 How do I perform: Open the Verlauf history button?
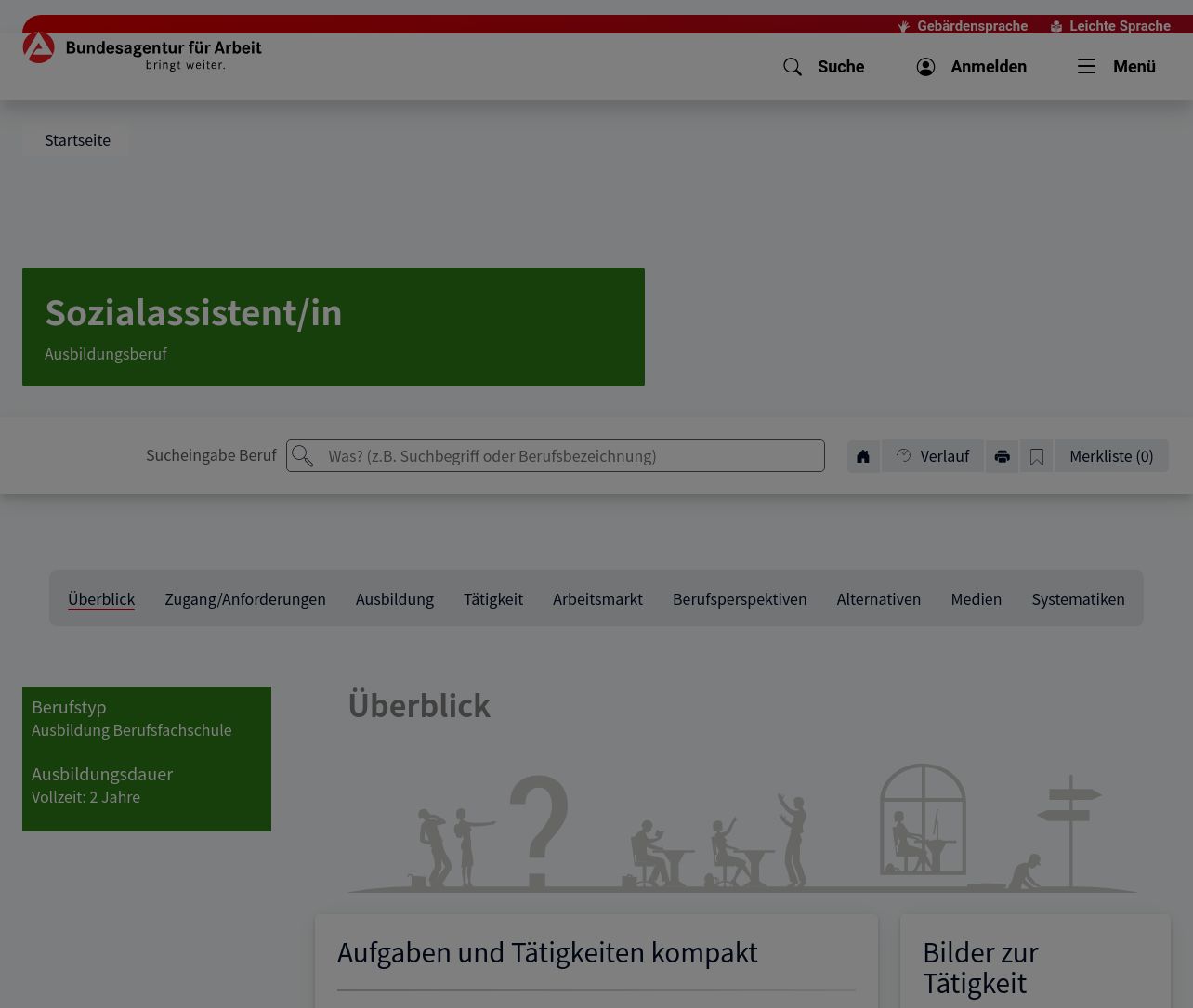(933, 456)
